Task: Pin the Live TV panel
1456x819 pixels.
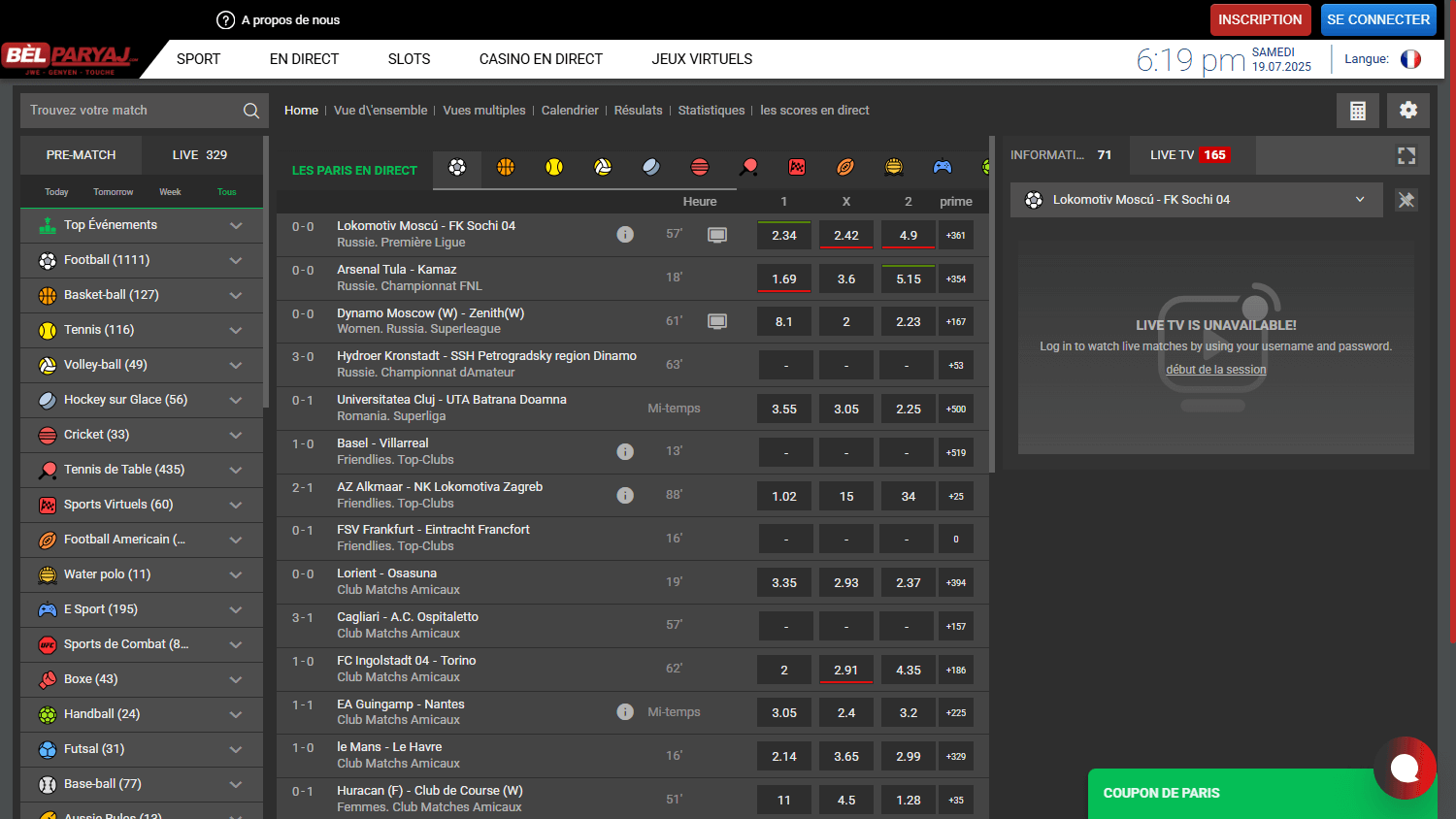Action: pyautogui.click(x=1406, y=200)
